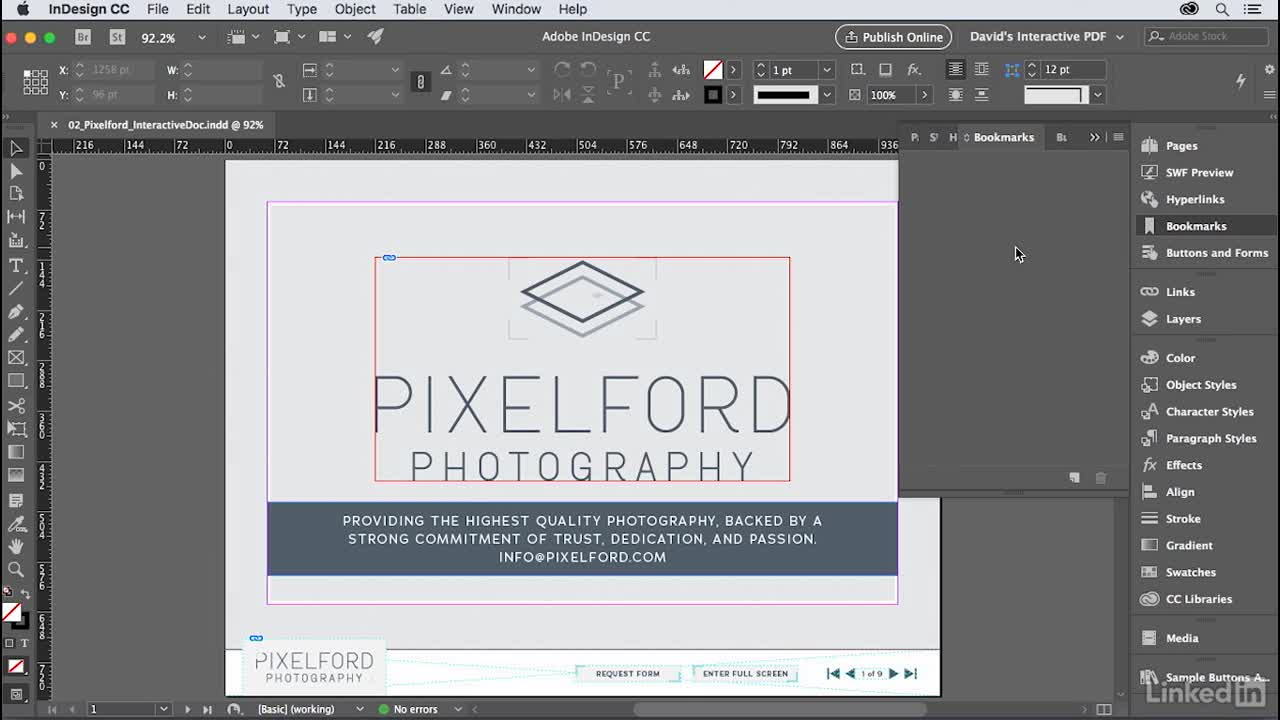Viewport: 1280px width, 720px height.
Task: Click REQUEST FORM button on the page
Action: pyautogui.click(x=628, y=674)
